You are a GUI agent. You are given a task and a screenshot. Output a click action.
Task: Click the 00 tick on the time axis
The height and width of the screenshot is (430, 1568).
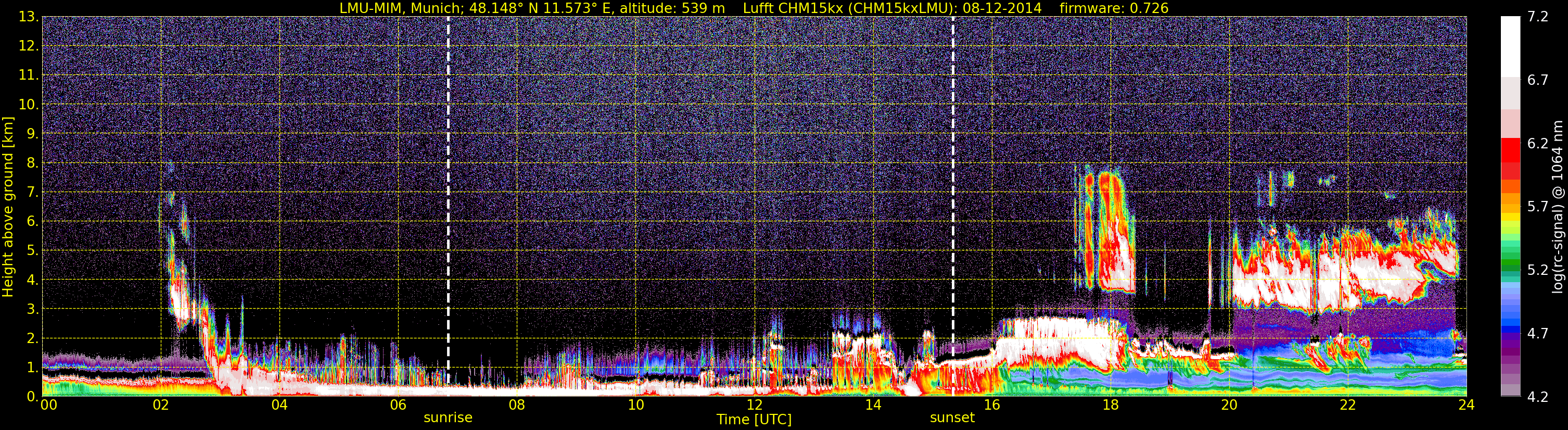click(49, 405)
